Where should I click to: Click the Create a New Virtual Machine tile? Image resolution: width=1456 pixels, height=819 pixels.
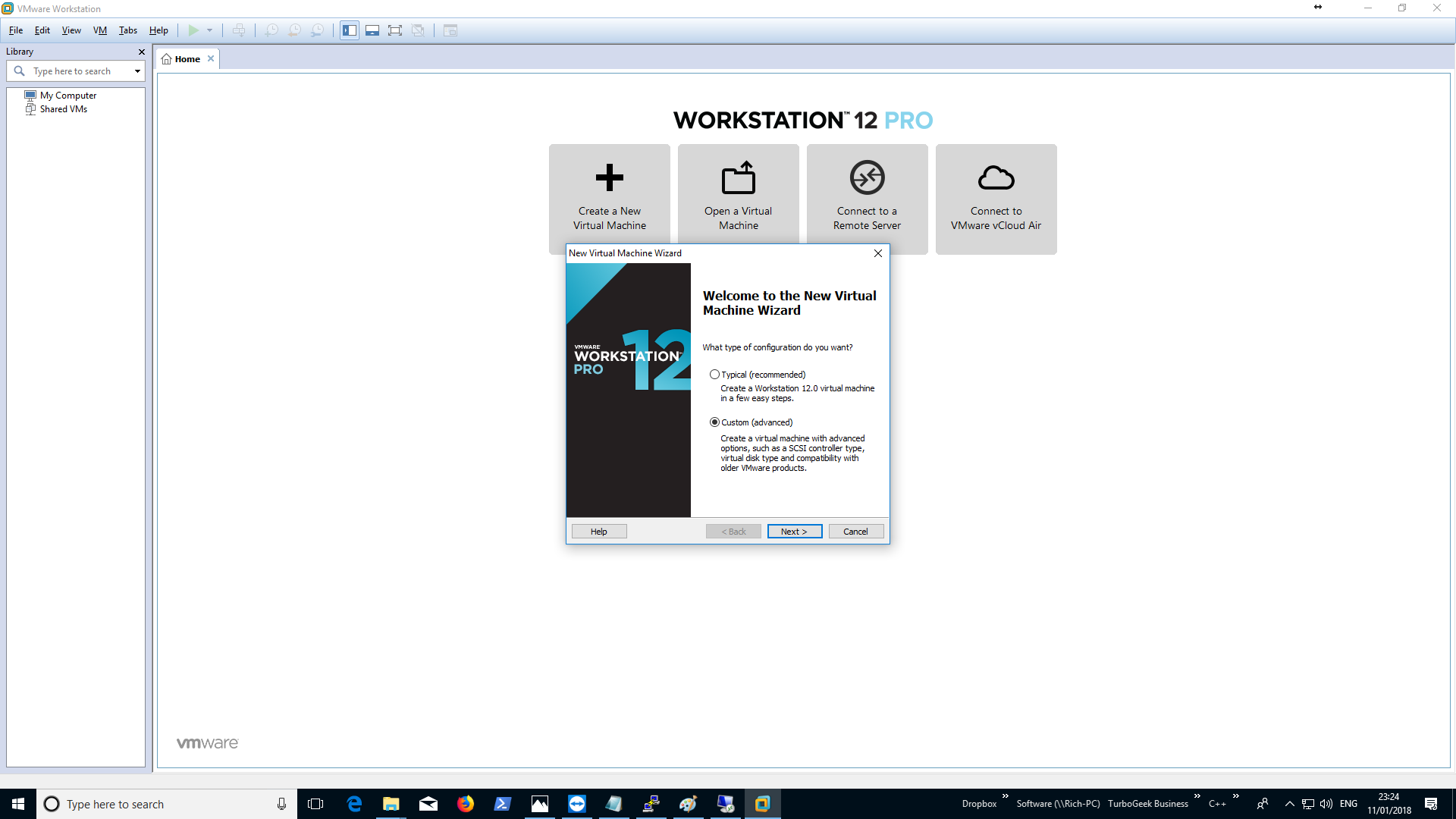(610, 199)
